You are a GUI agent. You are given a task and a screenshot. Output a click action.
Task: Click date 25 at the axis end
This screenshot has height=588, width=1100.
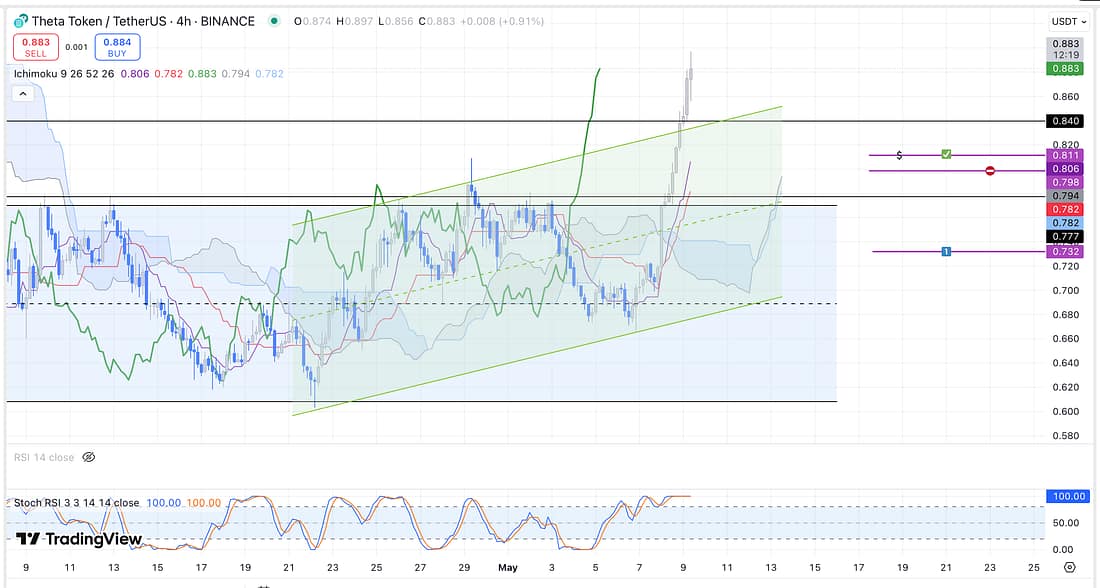point(1033,567)
